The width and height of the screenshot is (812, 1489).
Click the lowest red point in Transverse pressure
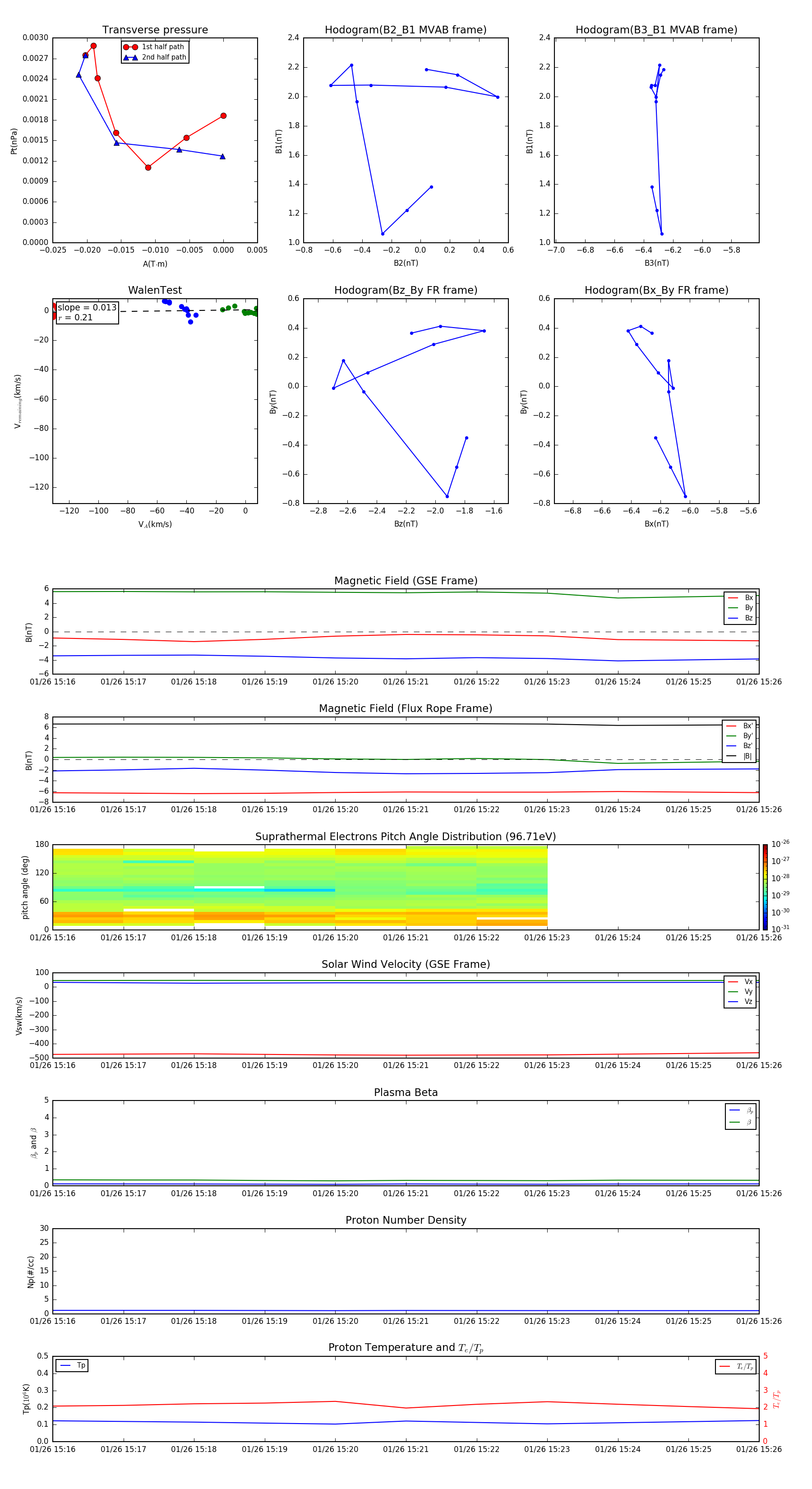point(148,168)
